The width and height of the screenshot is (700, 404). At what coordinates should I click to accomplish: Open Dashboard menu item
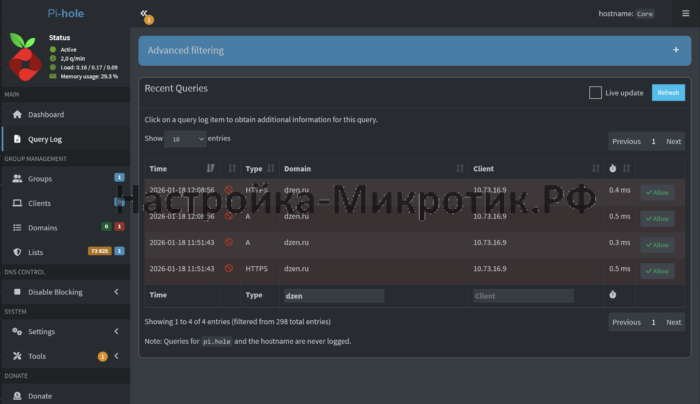[x=66, y=114]
